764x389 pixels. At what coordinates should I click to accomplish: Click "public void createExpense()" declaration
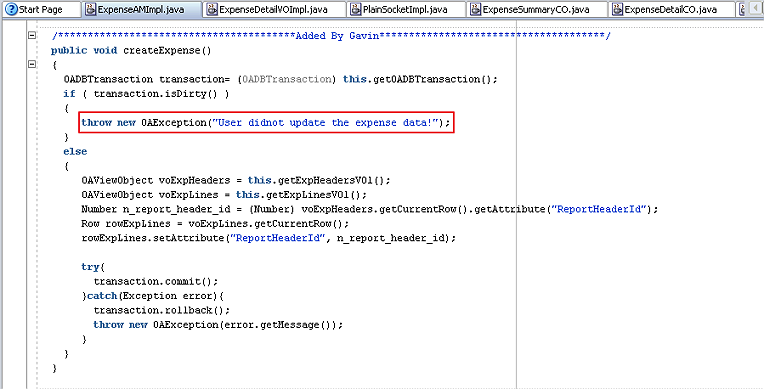click(131, 50)
